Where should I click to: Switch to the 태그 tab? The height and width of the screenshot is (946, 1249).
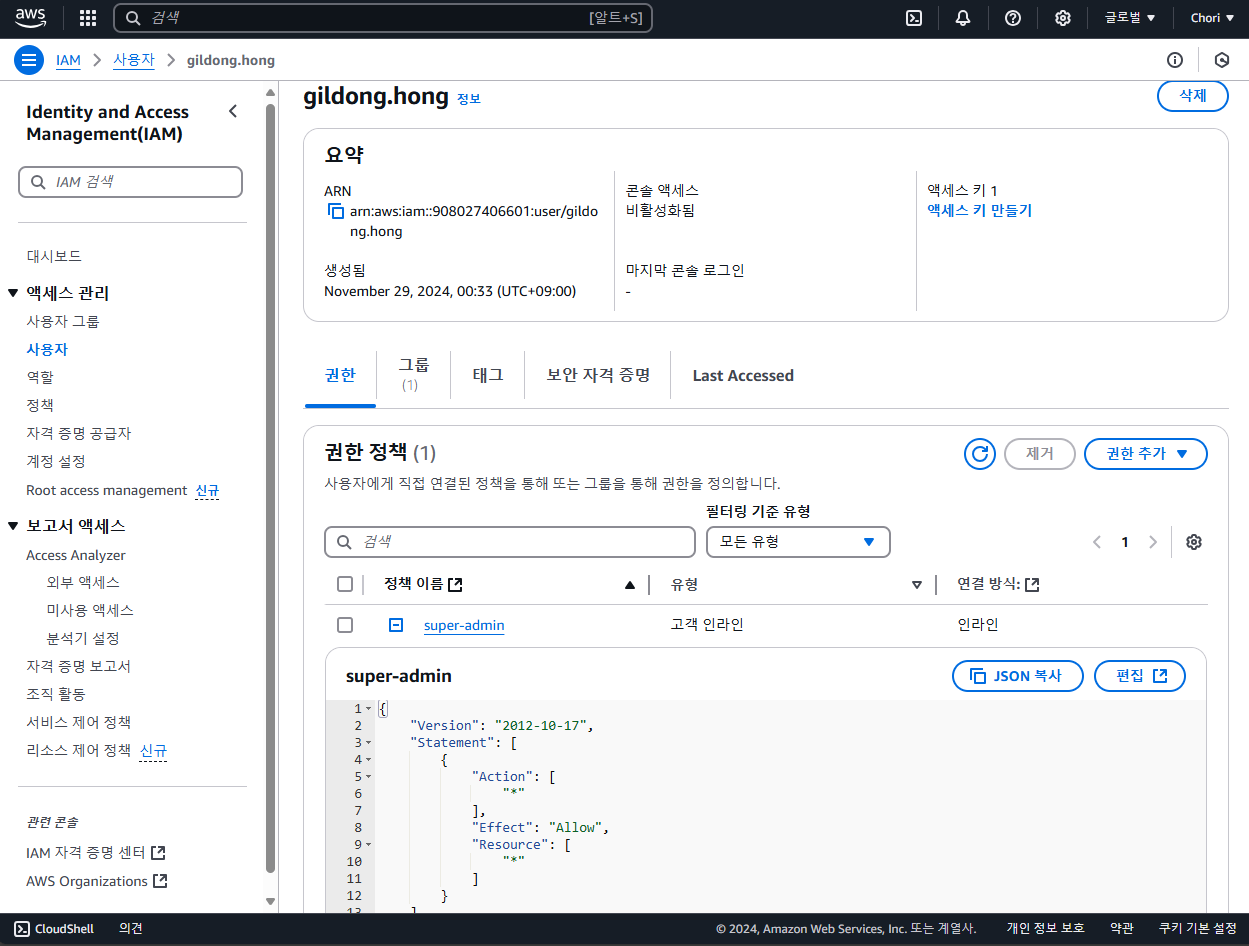pyautogui.click(x=488, y=376)
